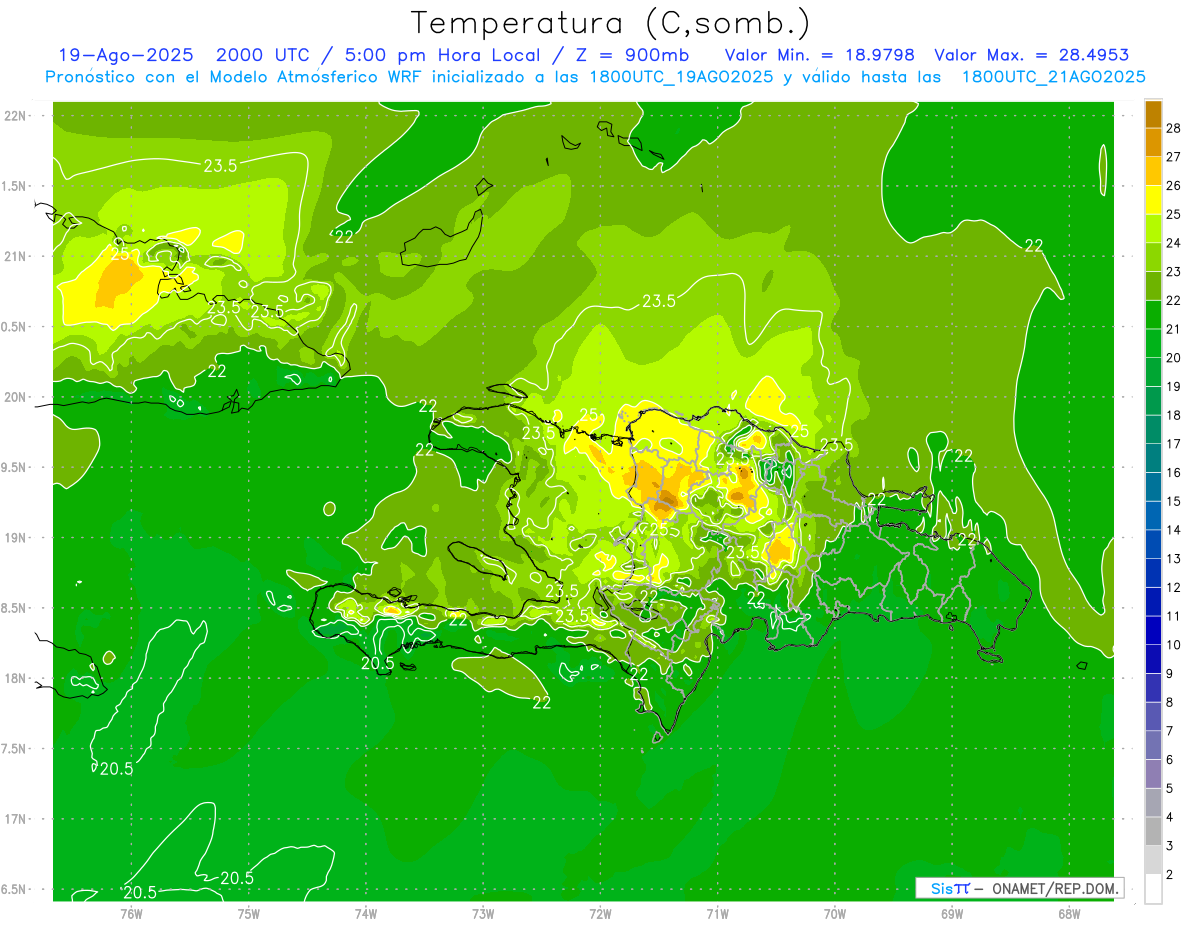
Task: Click dark blue legend swatch between 9 and 10
Action: tap(1153, 659)
